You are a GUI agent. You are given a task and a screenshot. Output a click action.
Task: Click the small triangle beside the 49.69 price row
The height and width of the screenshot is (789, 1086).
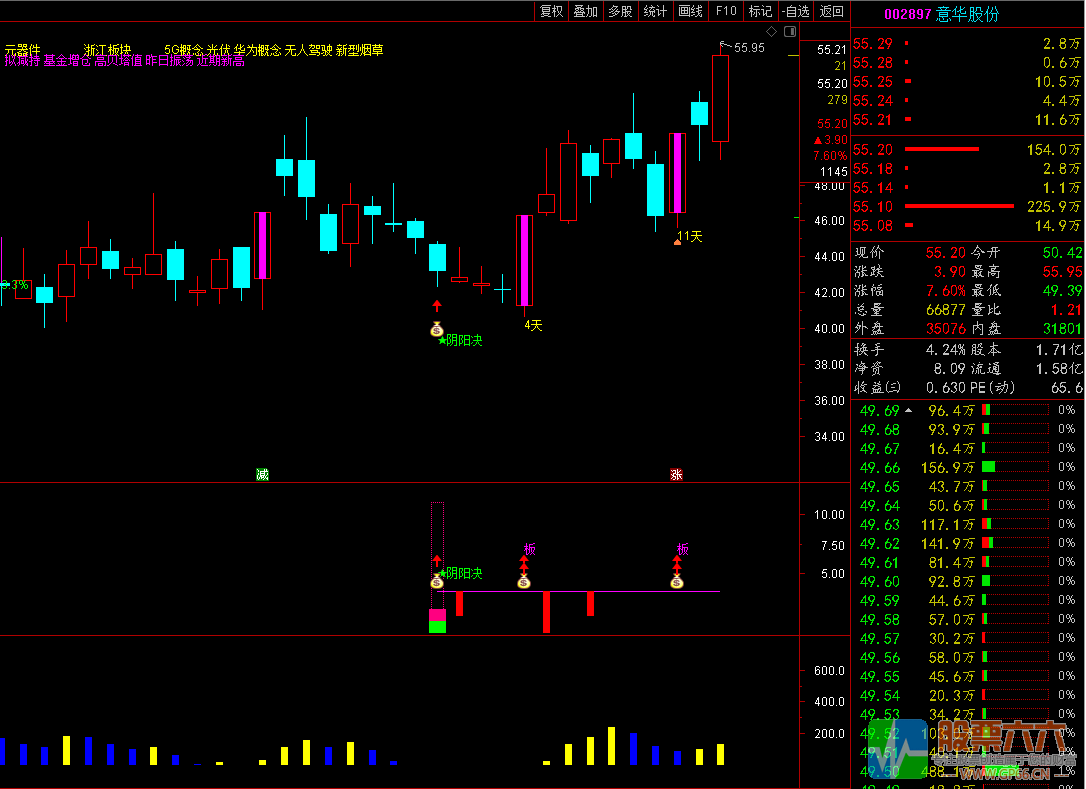(908, 410)
